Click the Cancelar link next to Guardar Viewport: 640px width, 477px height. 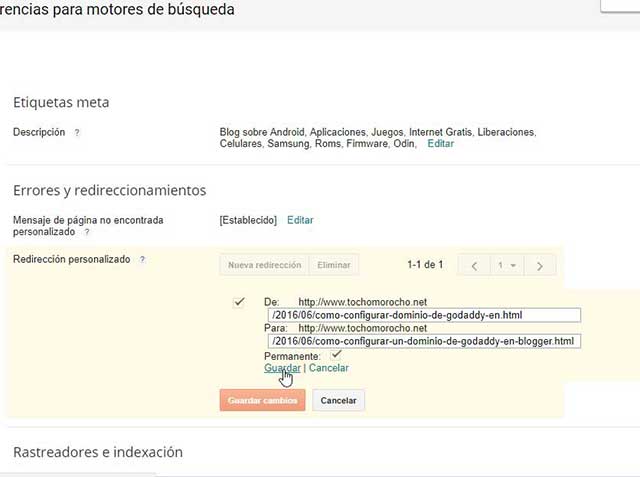(329, 368)
